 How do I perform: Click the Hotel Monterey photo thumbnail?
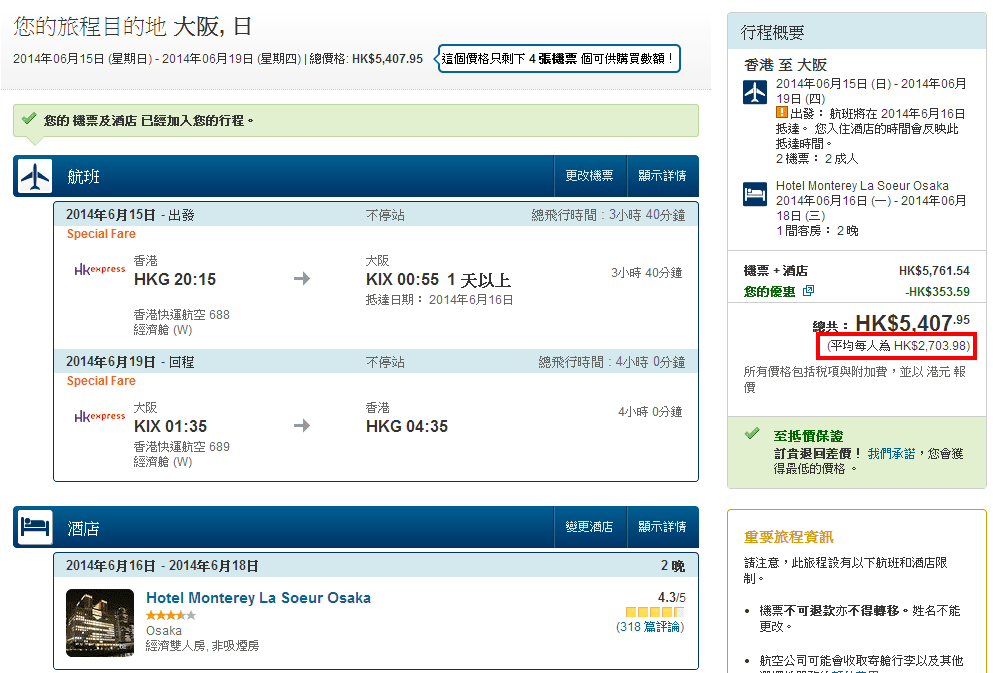coord(100,623)
